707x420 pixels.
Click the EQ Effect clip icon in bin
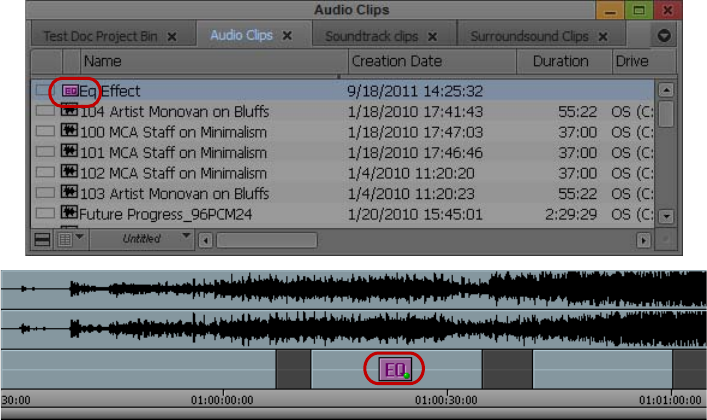tap(70, 91)
